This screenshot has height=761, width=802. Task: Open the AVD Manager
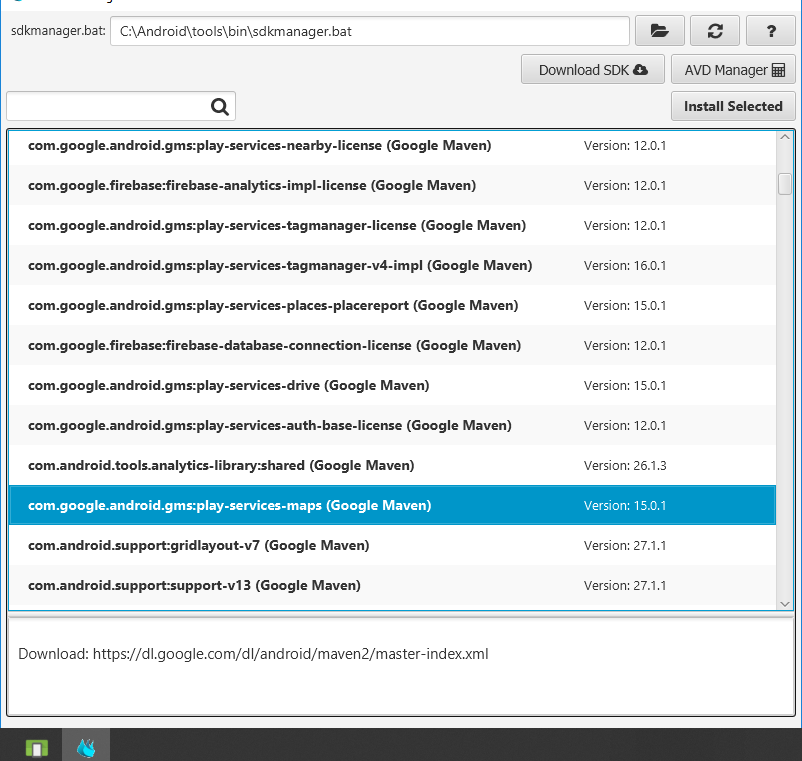coord(733,70)
